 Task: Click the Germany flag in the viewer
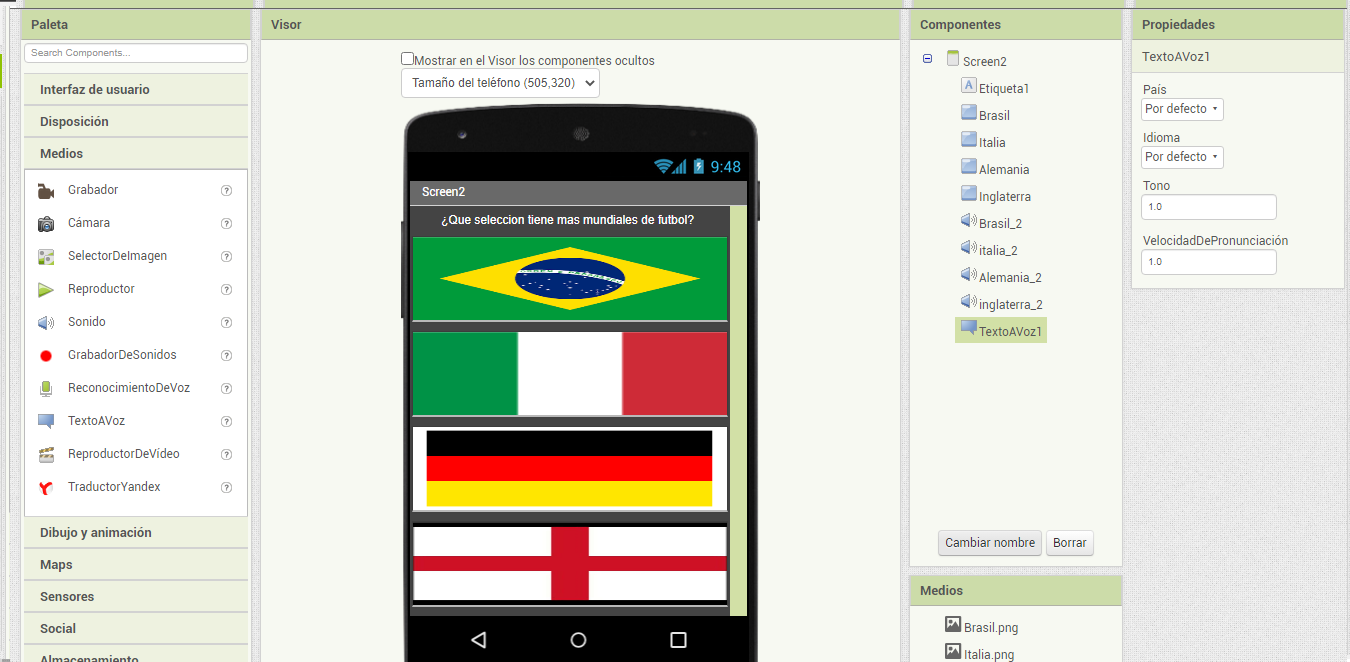pyautogui.click(x=570, y=469)
